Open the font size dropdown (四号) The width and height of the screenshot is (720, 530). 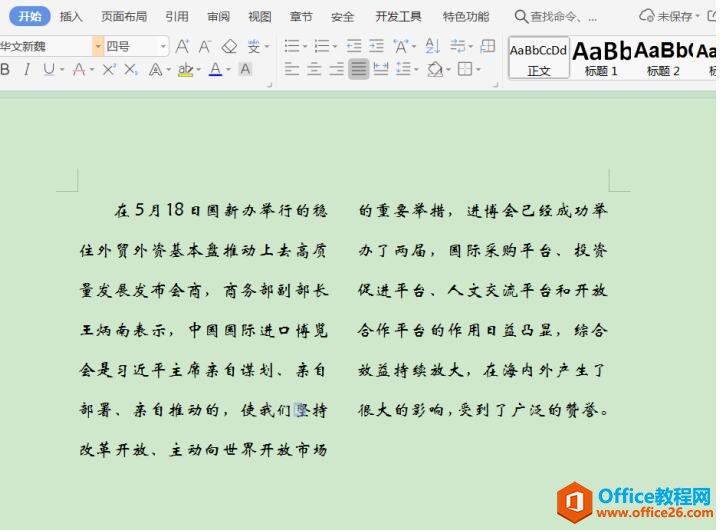163,46
